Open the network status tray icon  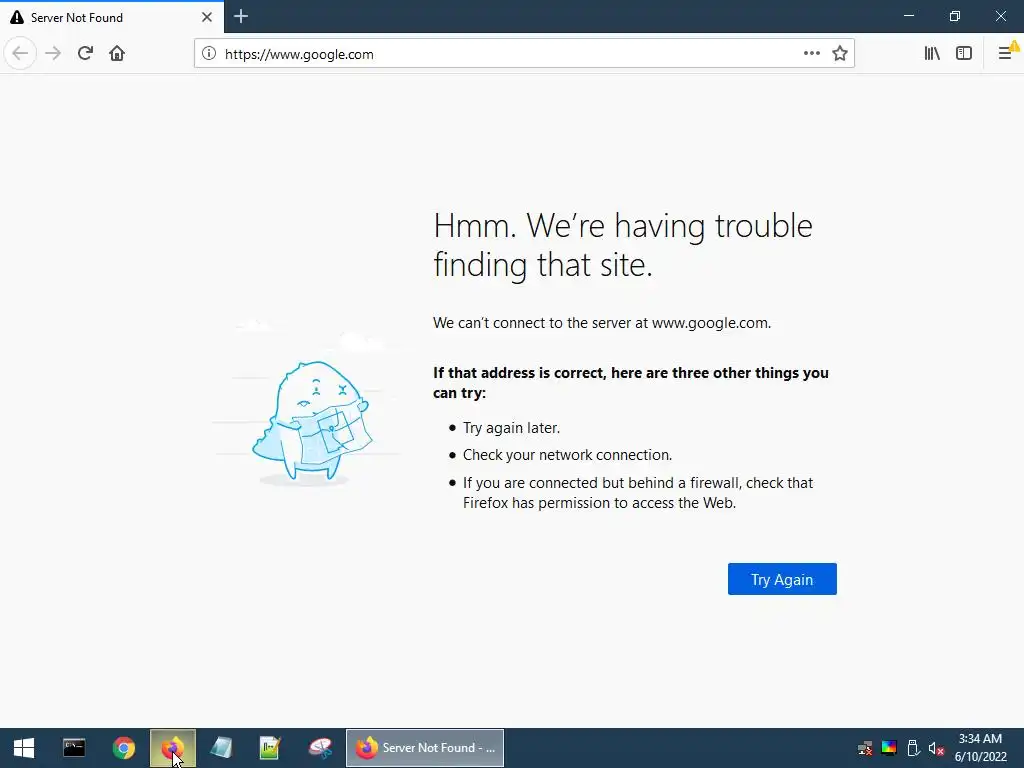(x=865, y=748)
